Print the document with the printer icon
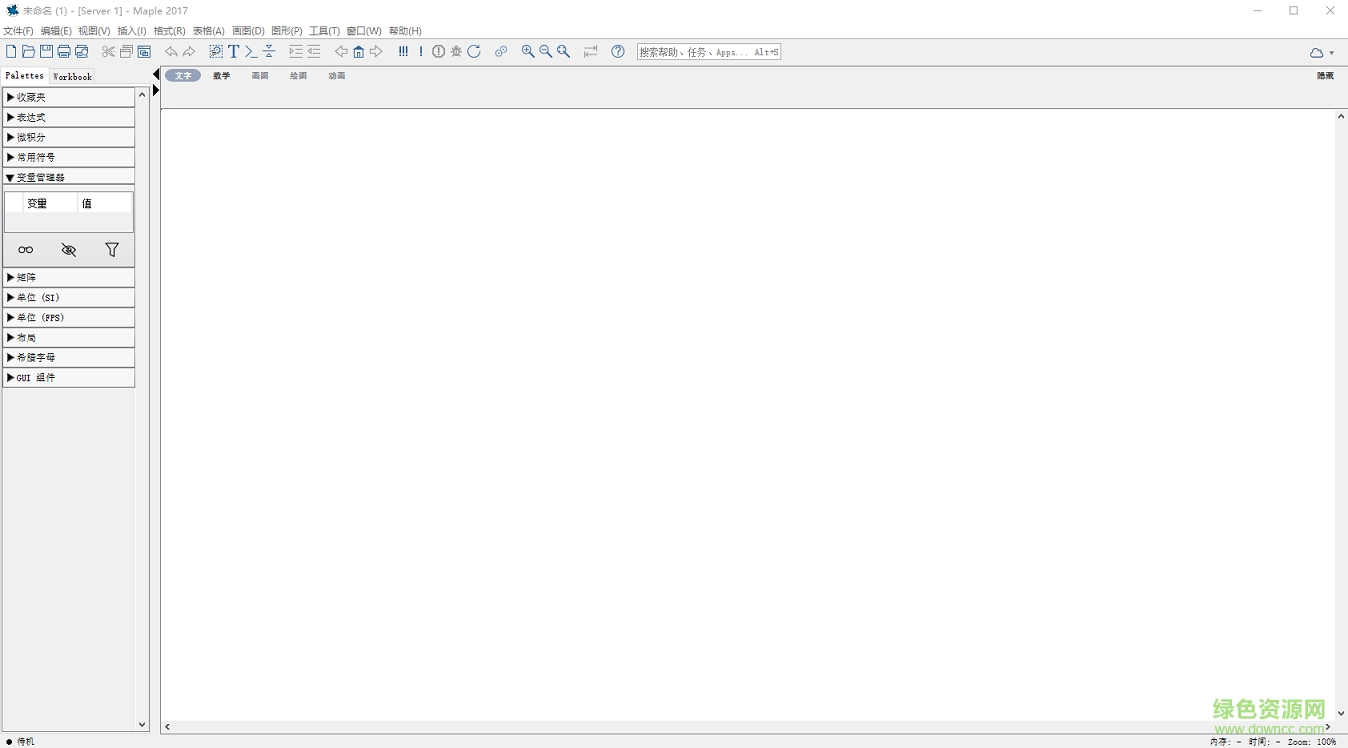This screenshot has width=1348, height=748. pos(64,52)
